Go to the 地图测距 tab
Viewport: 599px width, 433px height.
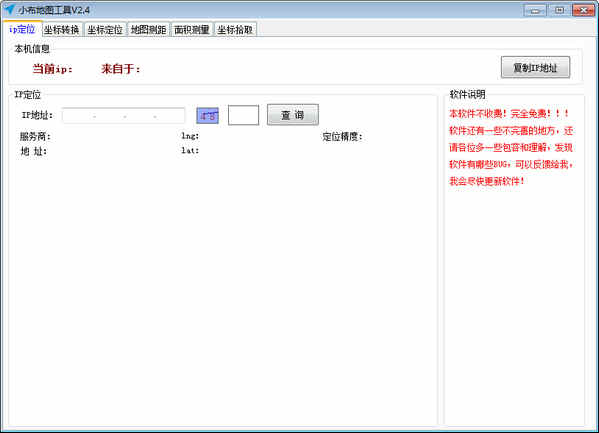[x=148, y=30]
